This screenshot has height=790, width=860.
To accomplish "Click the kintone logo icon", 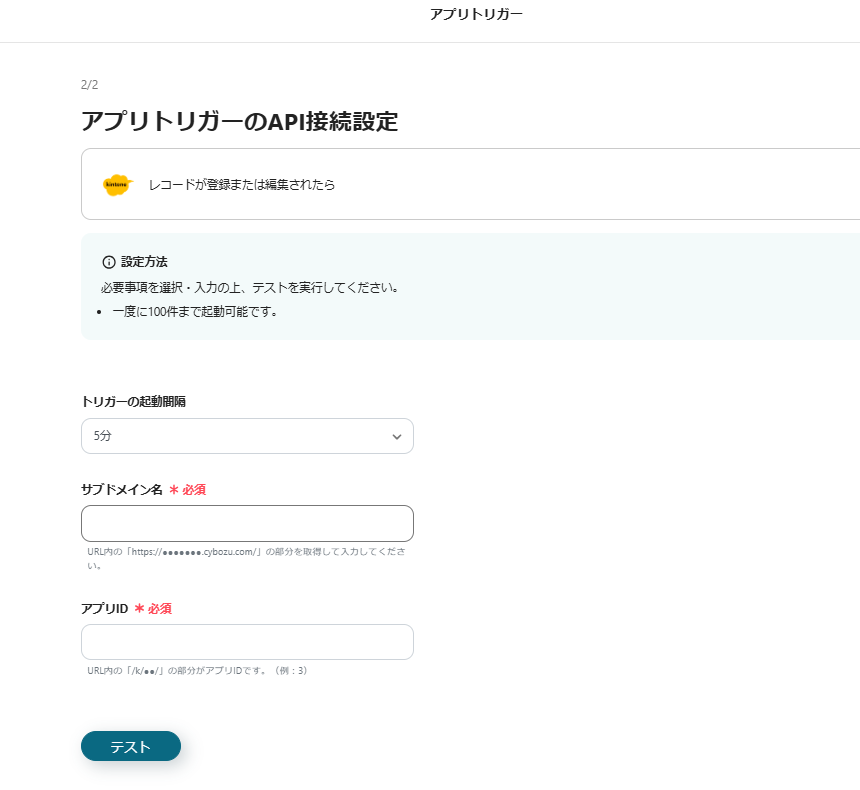I will coord(117,184).
